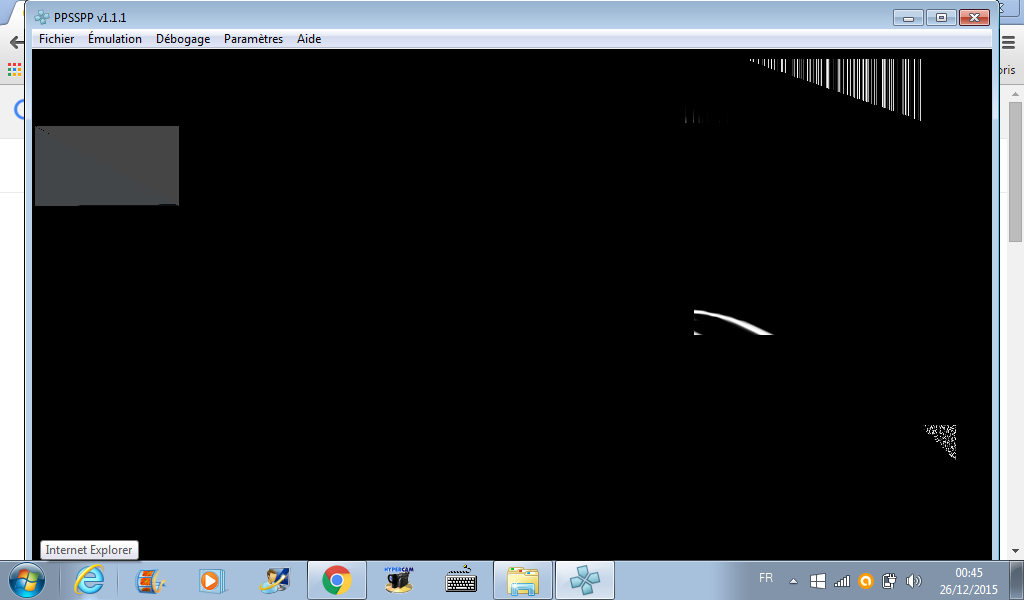Open Windows Media Player from taskbar
The image size is (1024, 600).
click(212, 580)
